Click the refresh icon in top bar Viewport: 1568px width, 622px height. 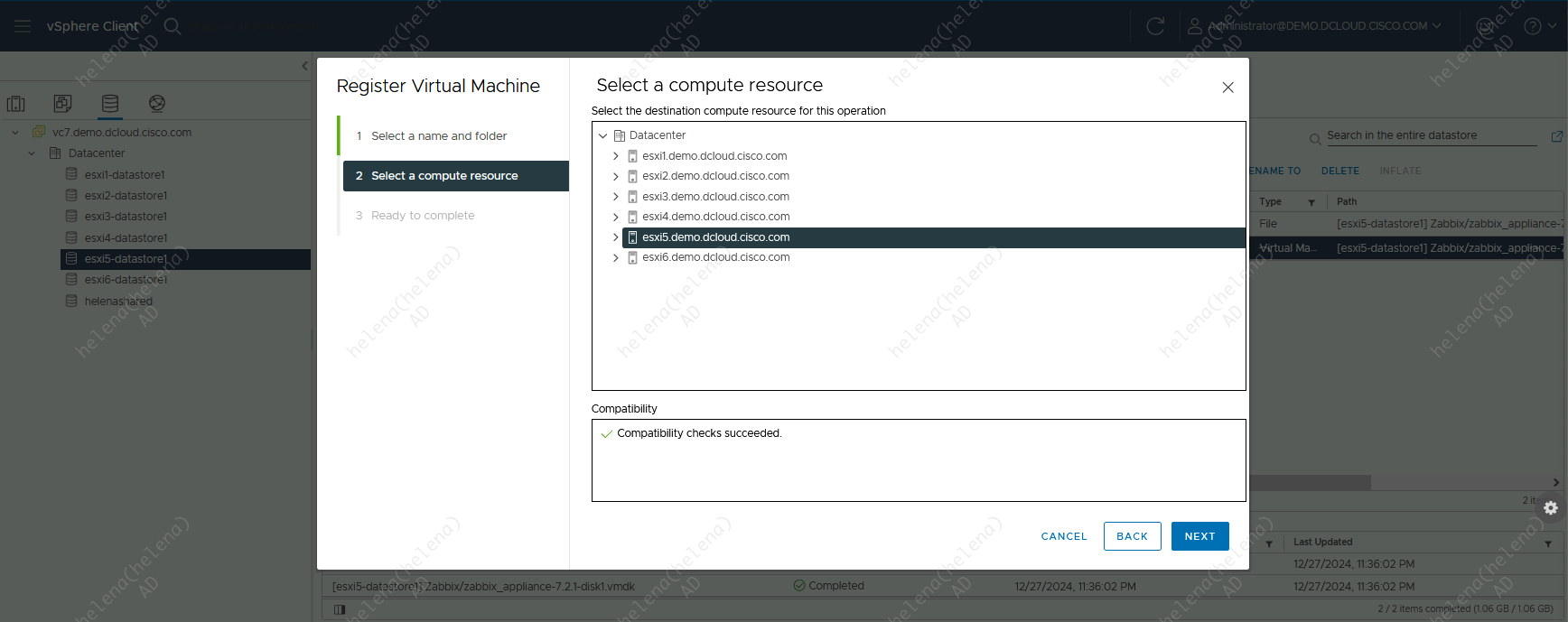[1155, 26]
